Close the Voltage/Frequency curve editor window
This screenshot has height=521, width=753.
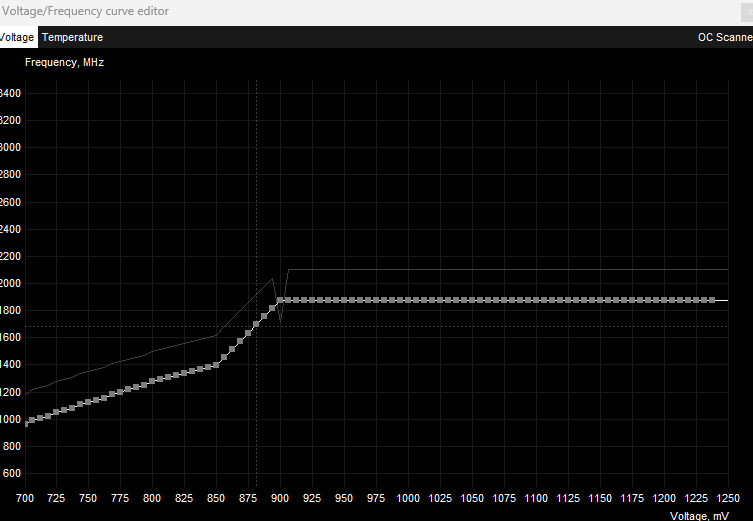tap(747, 12)
